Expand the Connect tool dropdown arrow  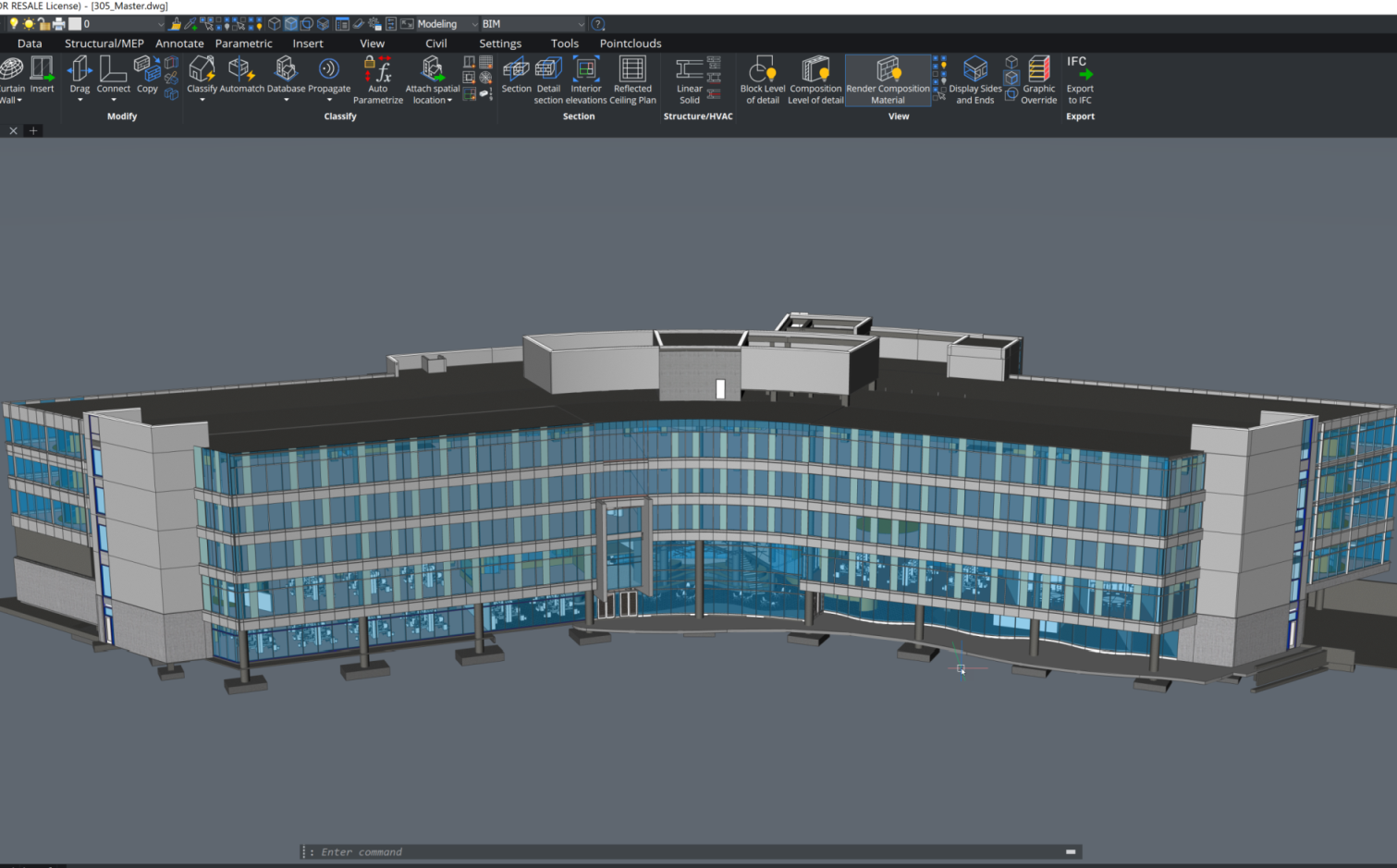pos(114,100)
